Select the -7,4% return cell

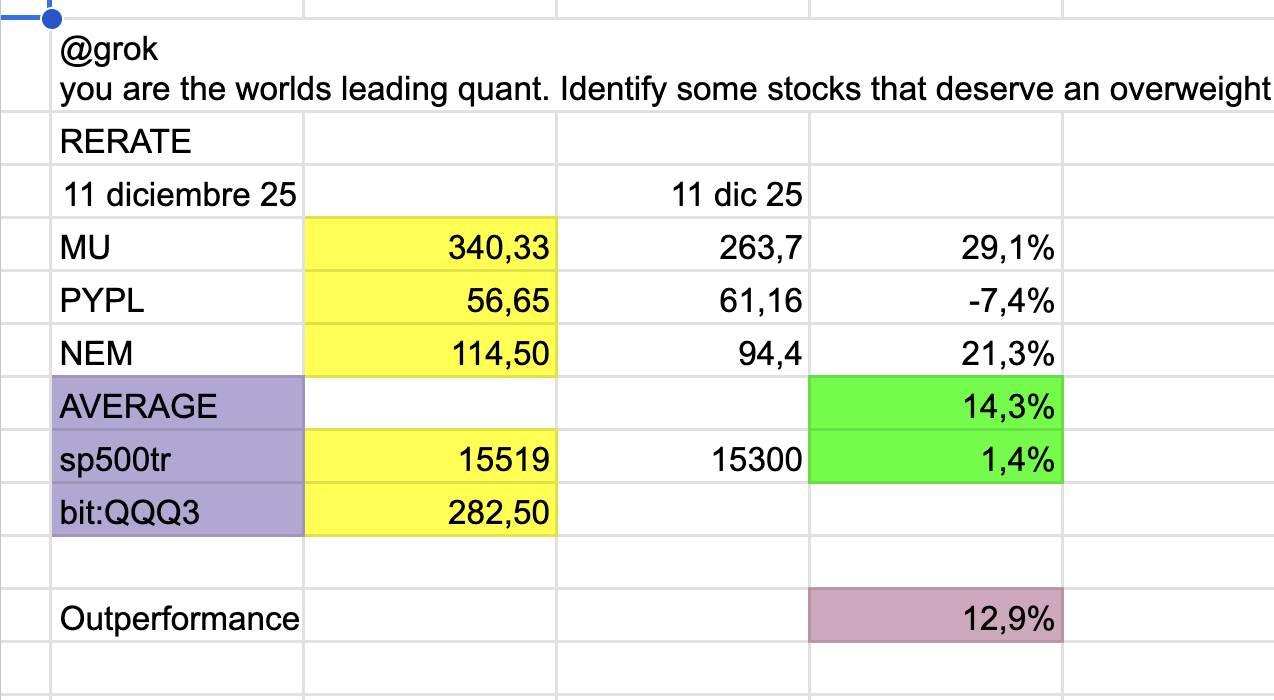[935, 300]
